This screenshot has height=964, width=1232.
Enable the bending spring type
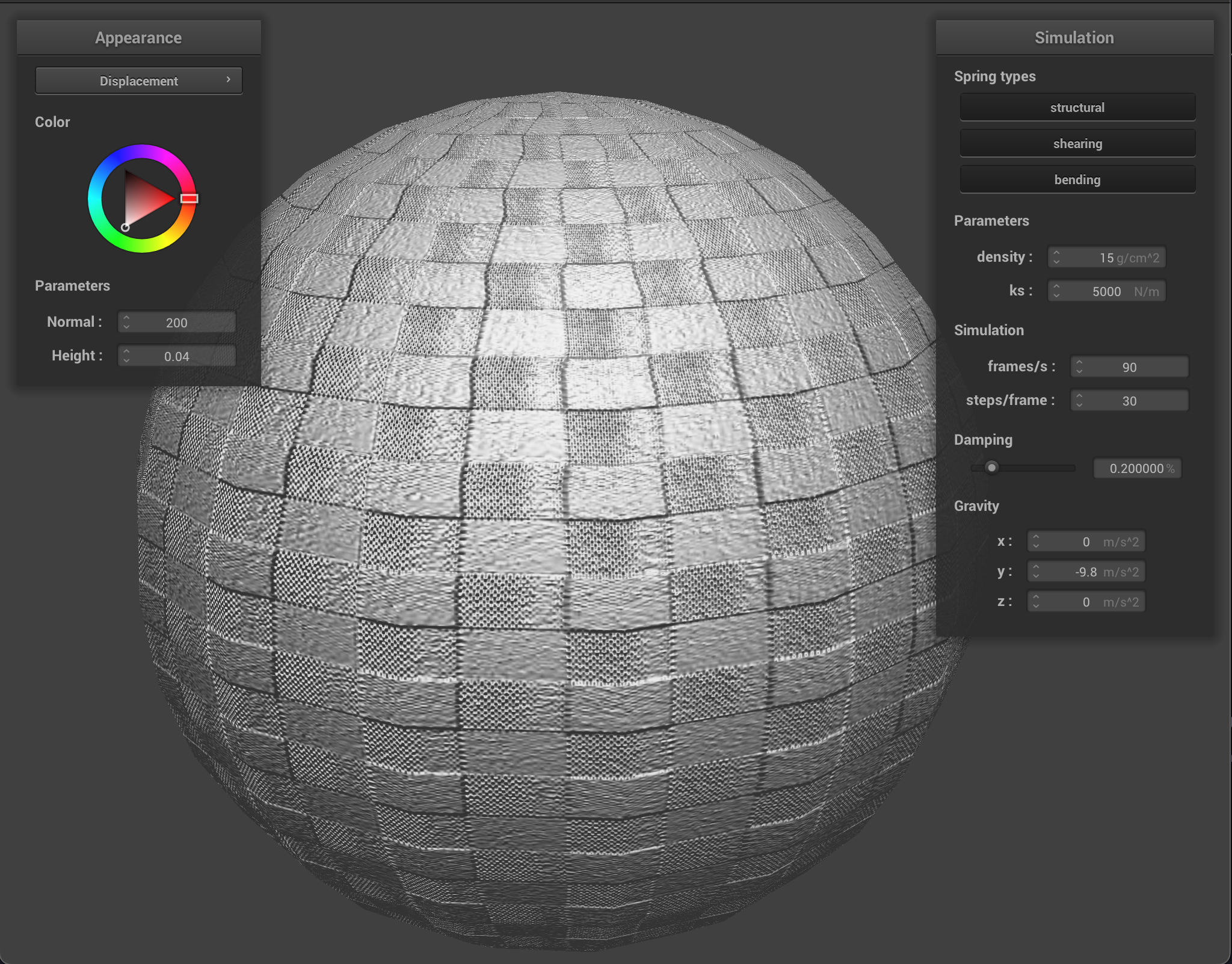(1077, 179)
